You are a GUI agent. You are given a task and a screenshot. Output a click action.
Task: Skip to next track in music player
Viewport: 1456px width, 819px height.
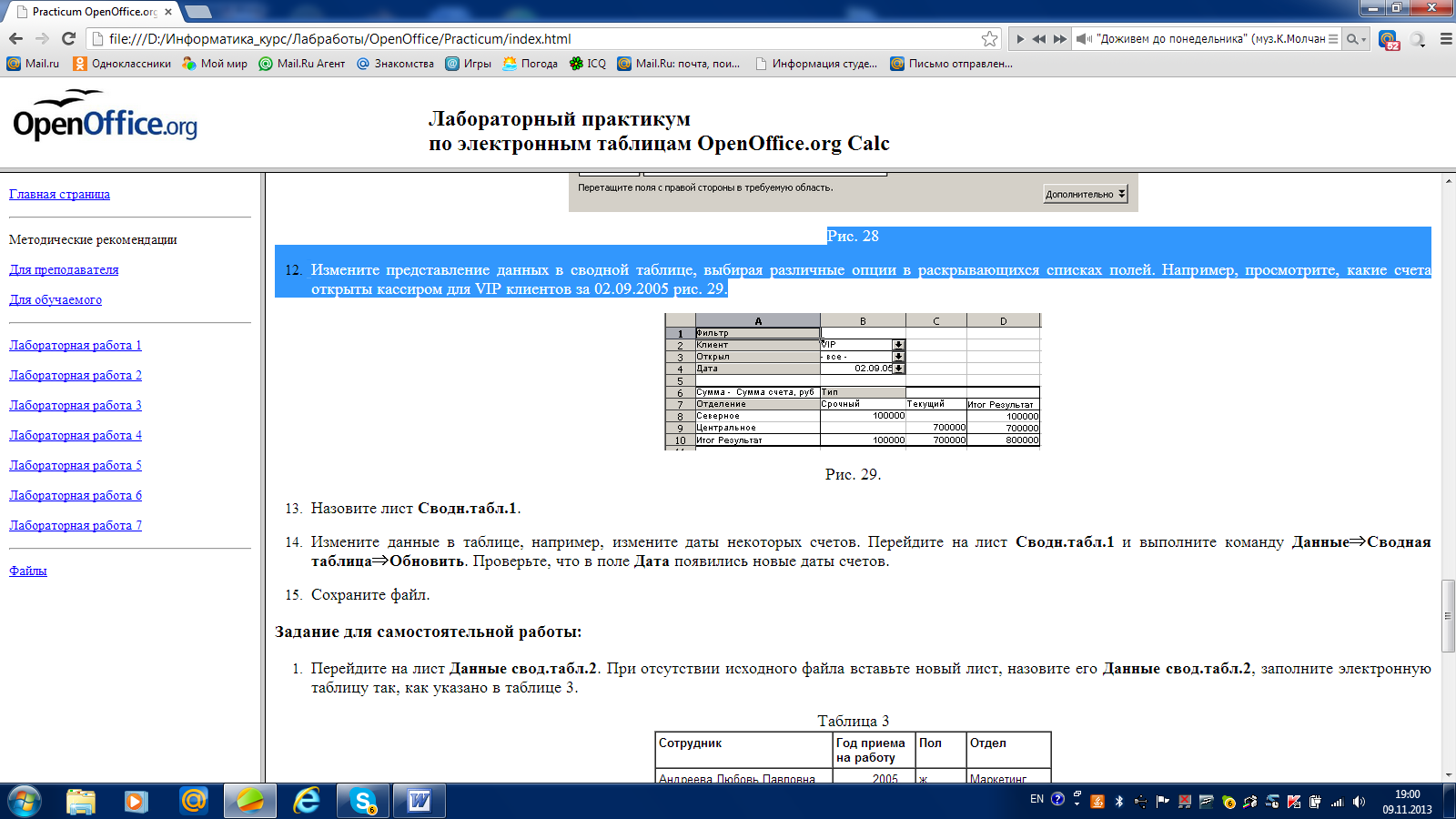point(1059,39)
